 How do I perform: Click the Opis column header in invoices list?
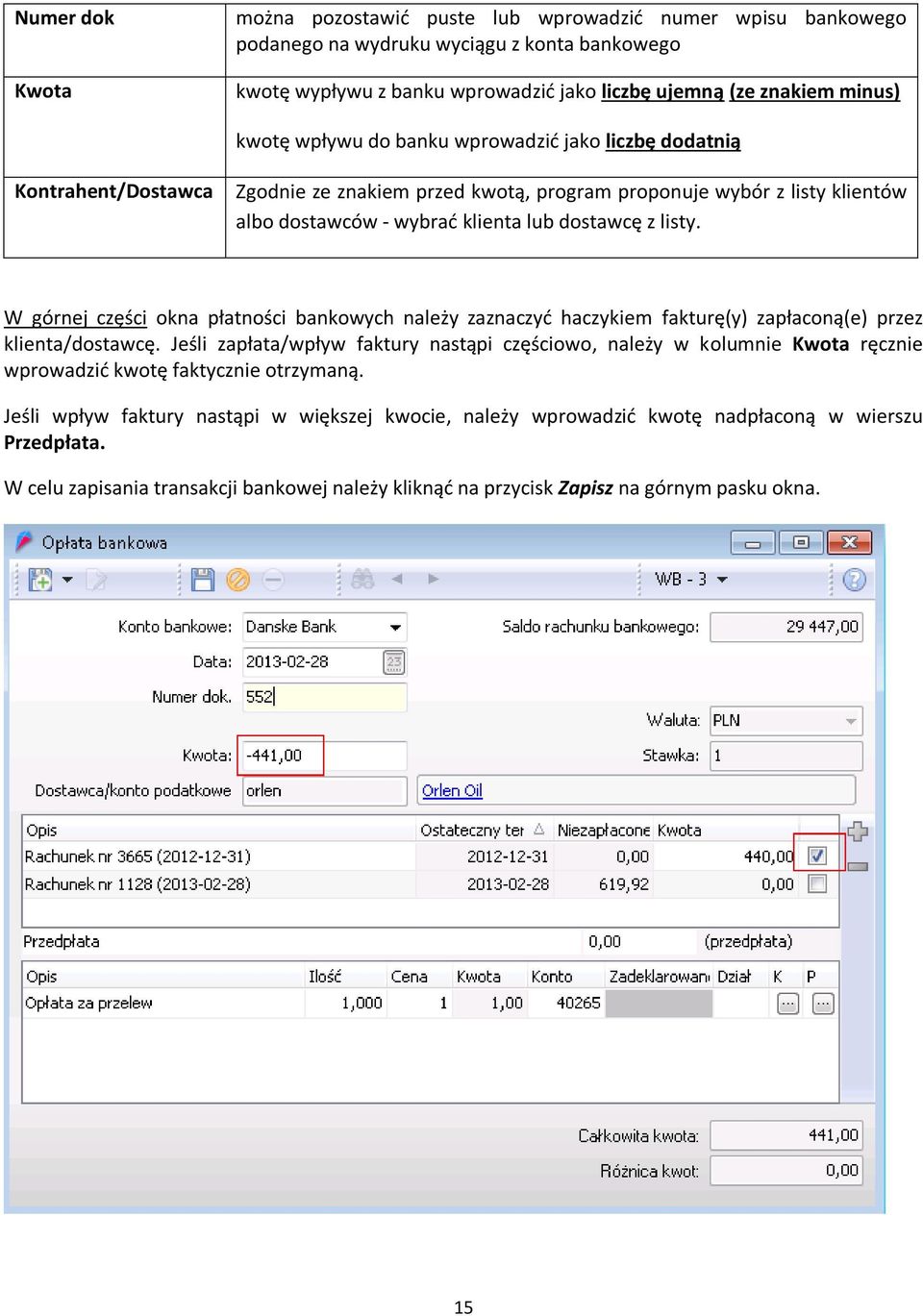219,830
